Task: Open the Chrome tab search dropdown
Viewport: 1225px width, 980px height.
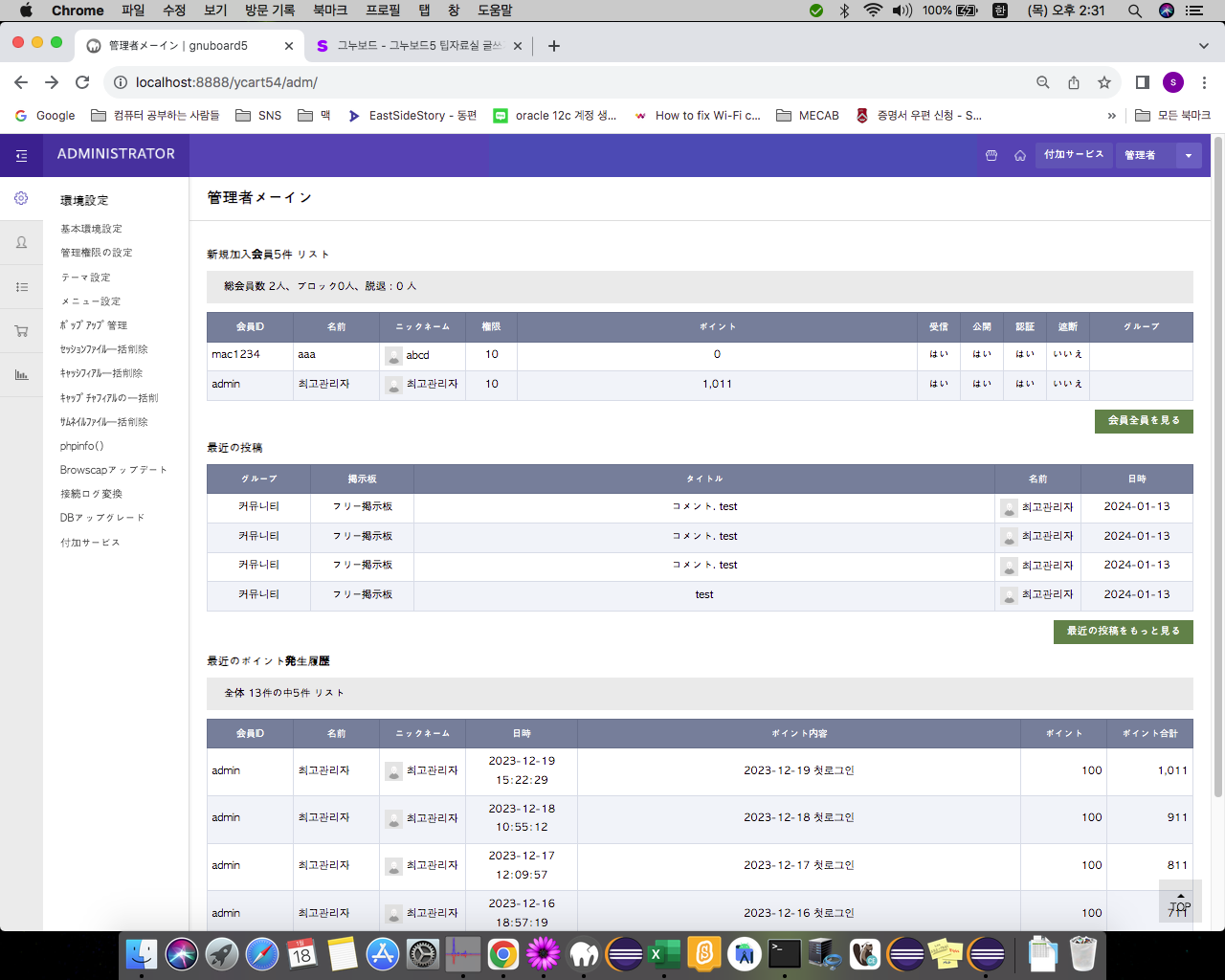Action: pyautogui.click(x=1203, y=45)
